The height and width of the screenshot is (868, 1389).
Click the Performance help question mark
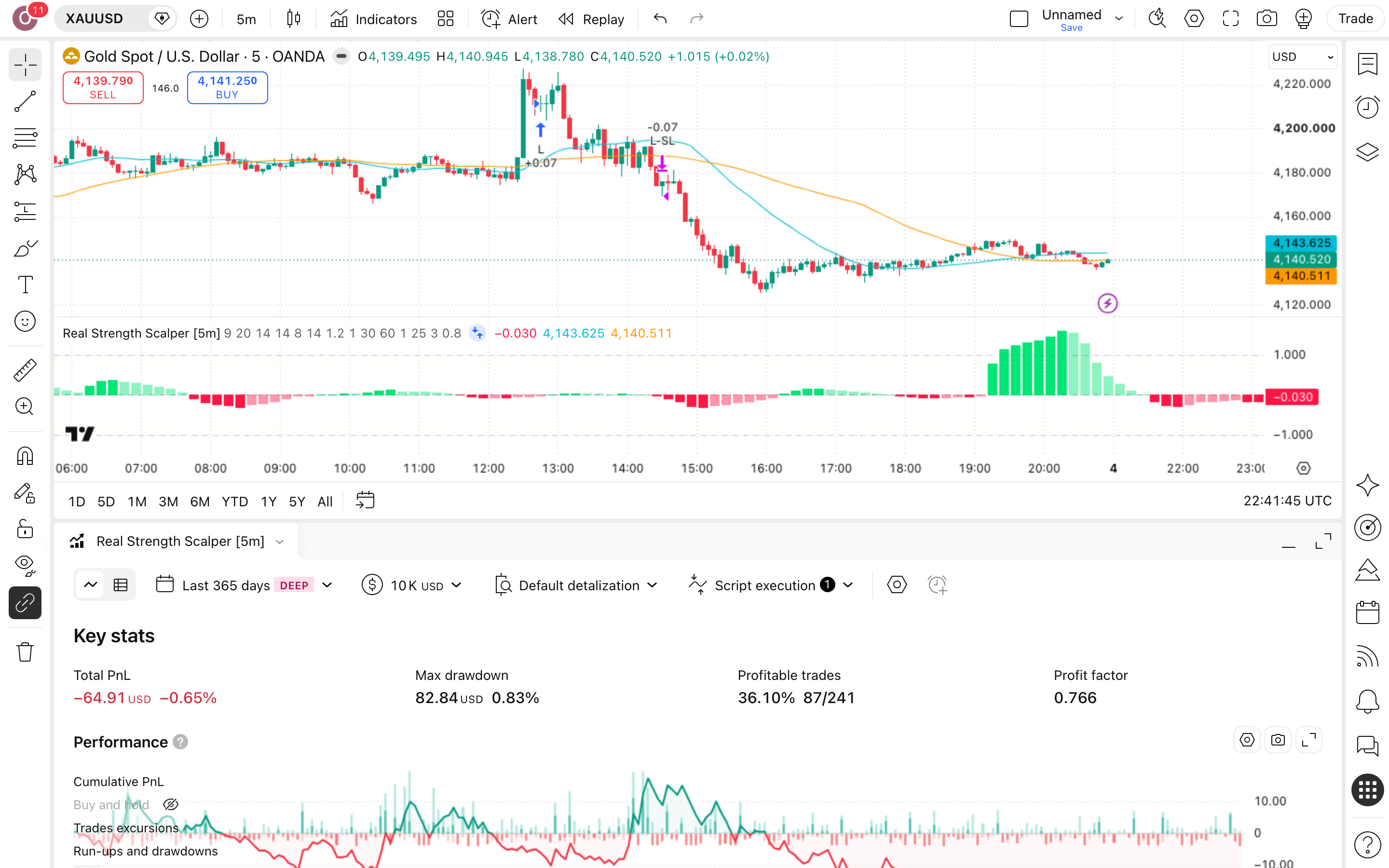click(x=180, y=742)
